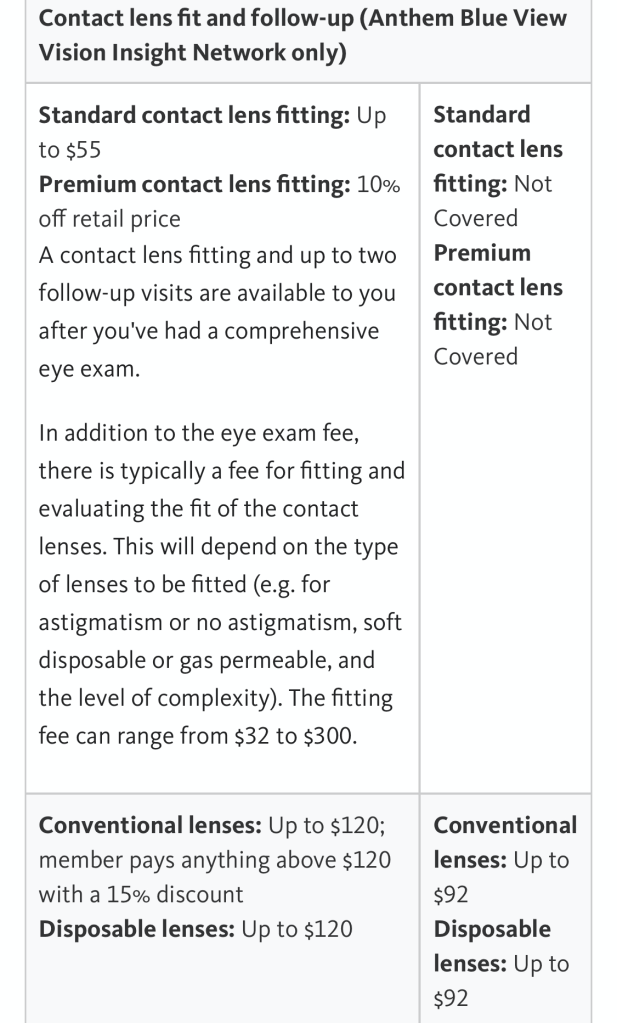Click the "In addition to the eye exam fee" paragraph

[x=191, y=434]
